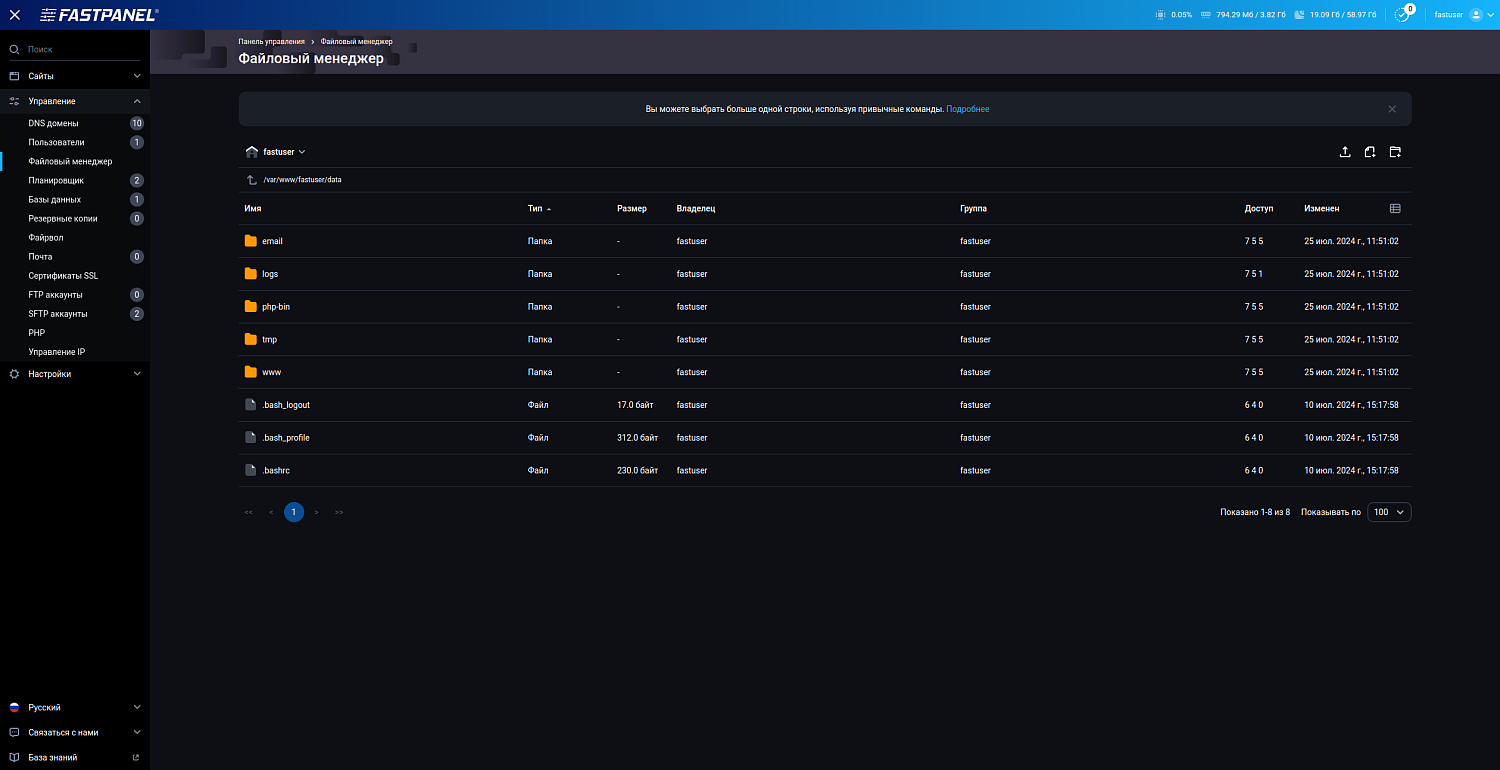Sort the table by Тип column
The image size is (1500, 770).
[539, 209]
